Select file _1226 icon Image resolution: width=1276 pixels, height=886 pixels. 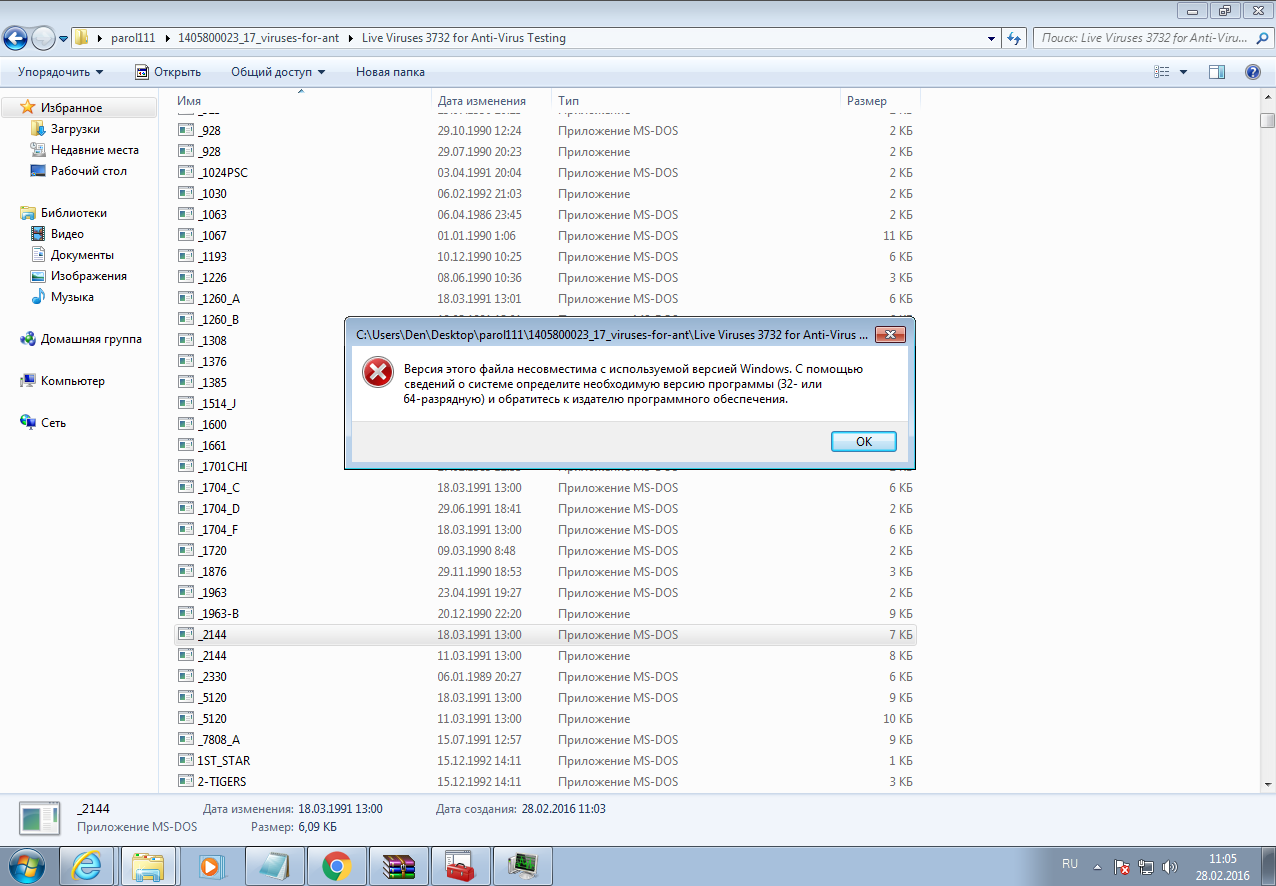point(186,278)
